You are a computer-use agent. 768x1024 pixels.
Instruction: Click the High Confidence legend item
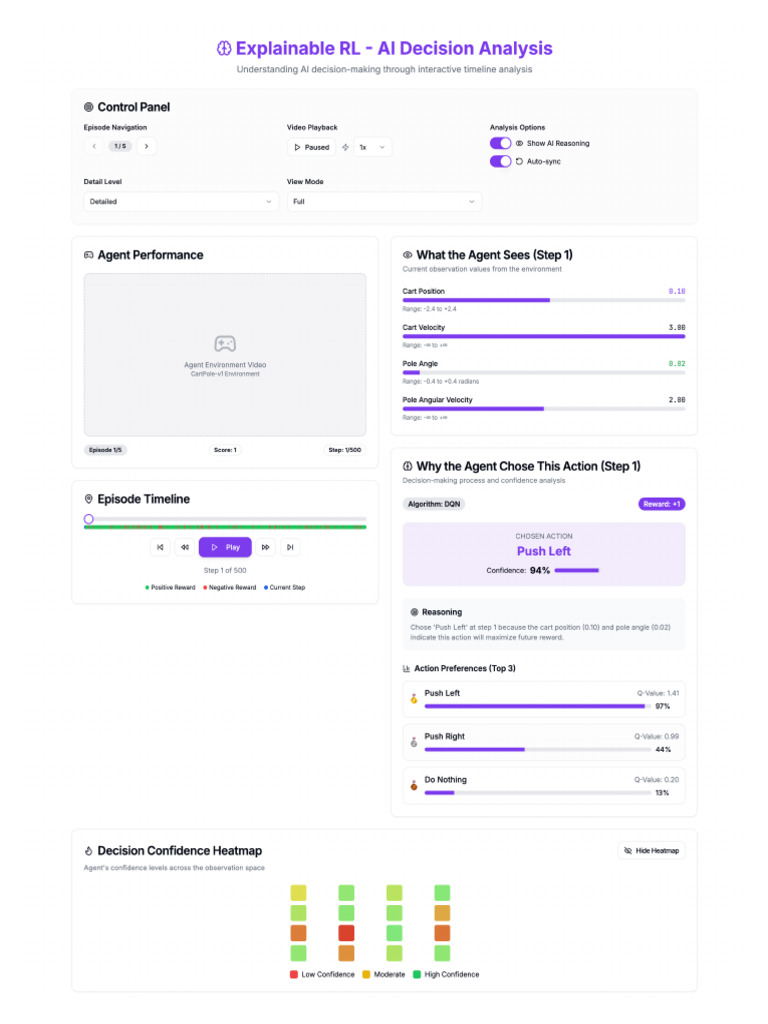pyautogui.click(x=446, y=974)
